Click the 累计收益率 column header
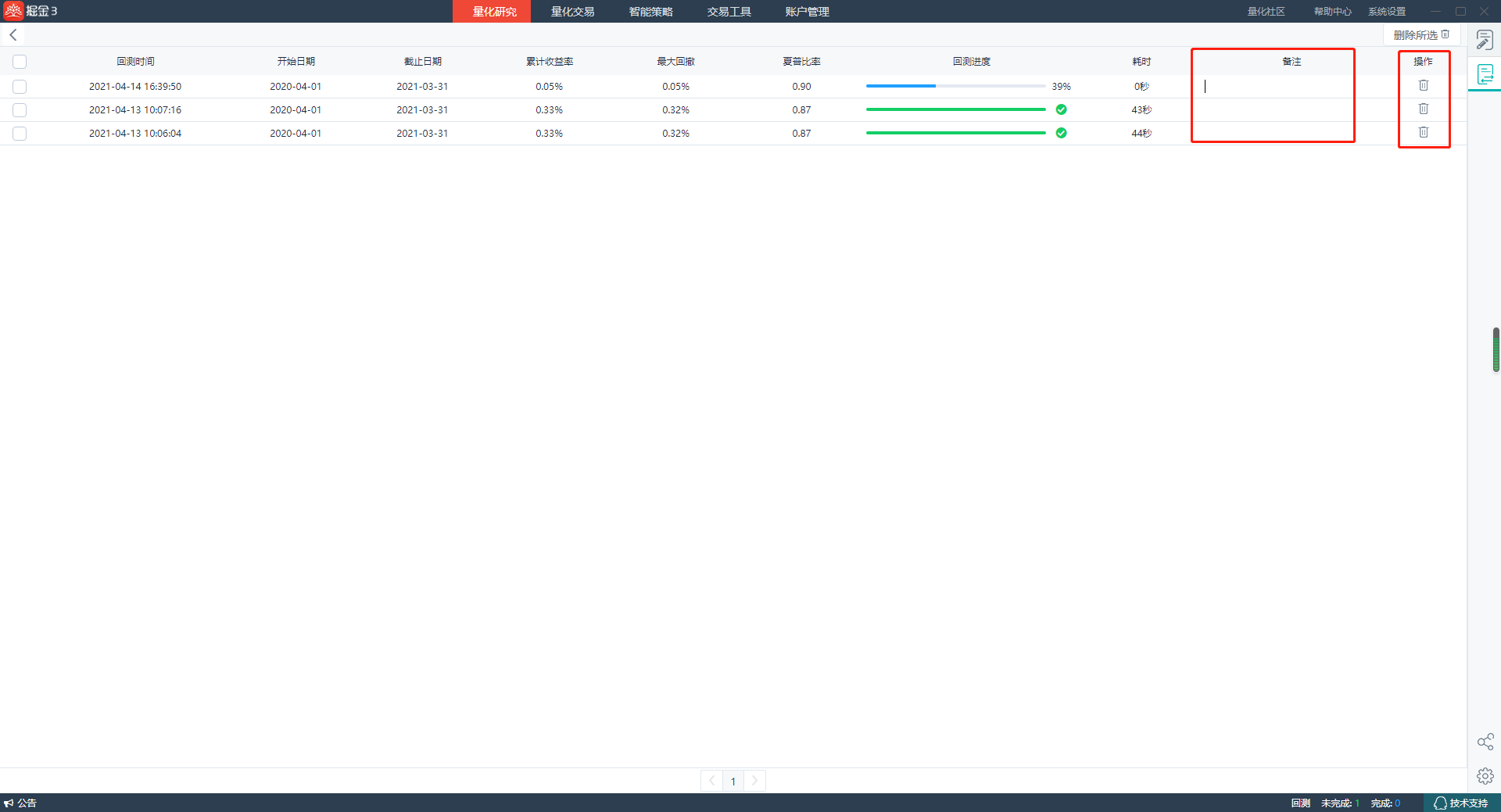 click(550, 62)
